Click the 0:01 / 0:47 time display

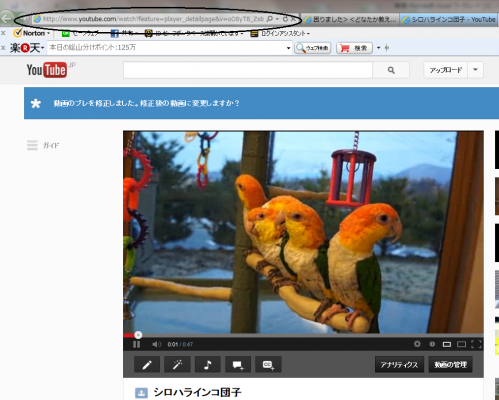180,344
